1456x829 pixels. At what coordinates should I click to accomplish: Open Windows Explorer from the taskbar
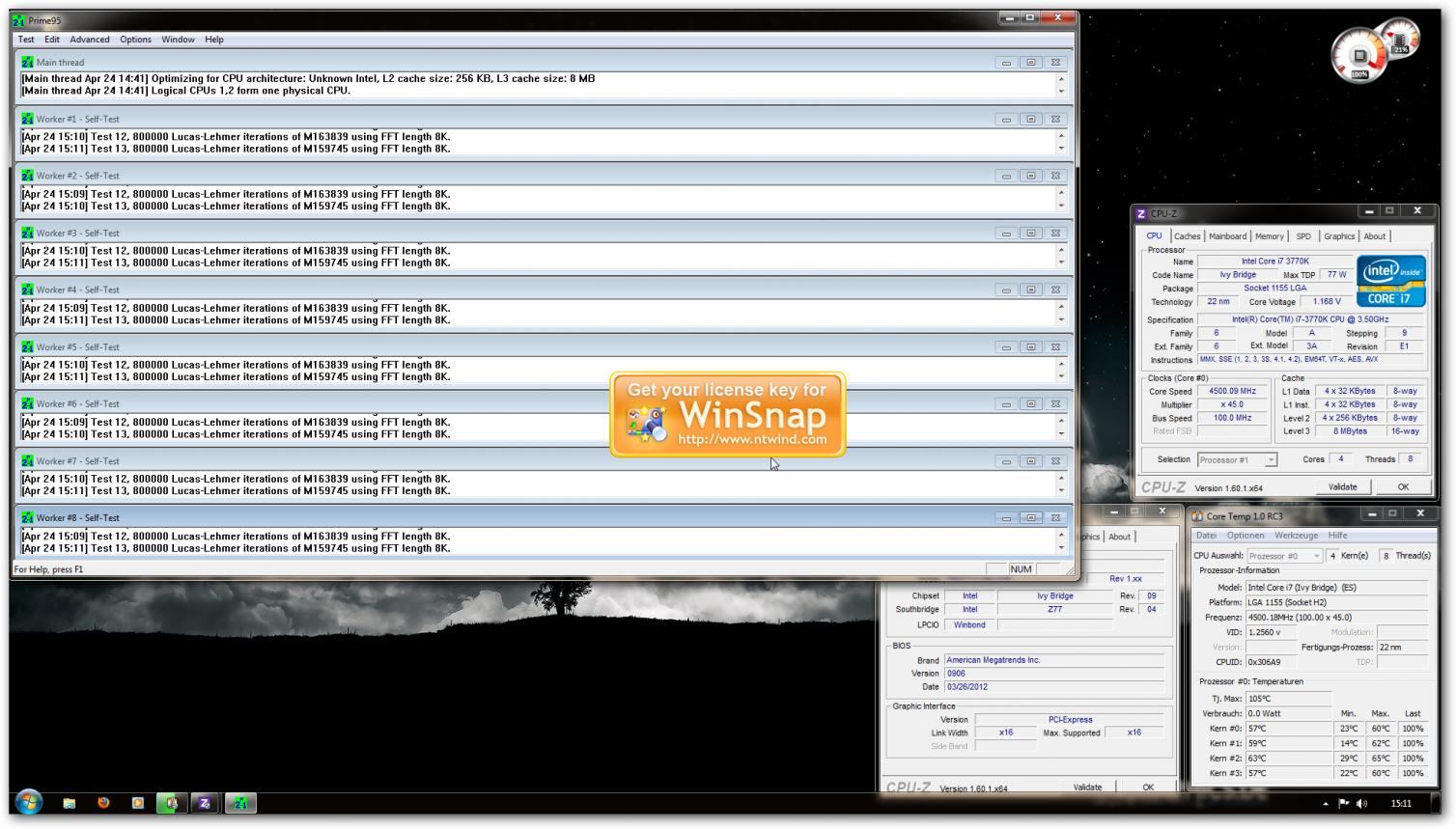pyautogui.click(x=70, y=802)
